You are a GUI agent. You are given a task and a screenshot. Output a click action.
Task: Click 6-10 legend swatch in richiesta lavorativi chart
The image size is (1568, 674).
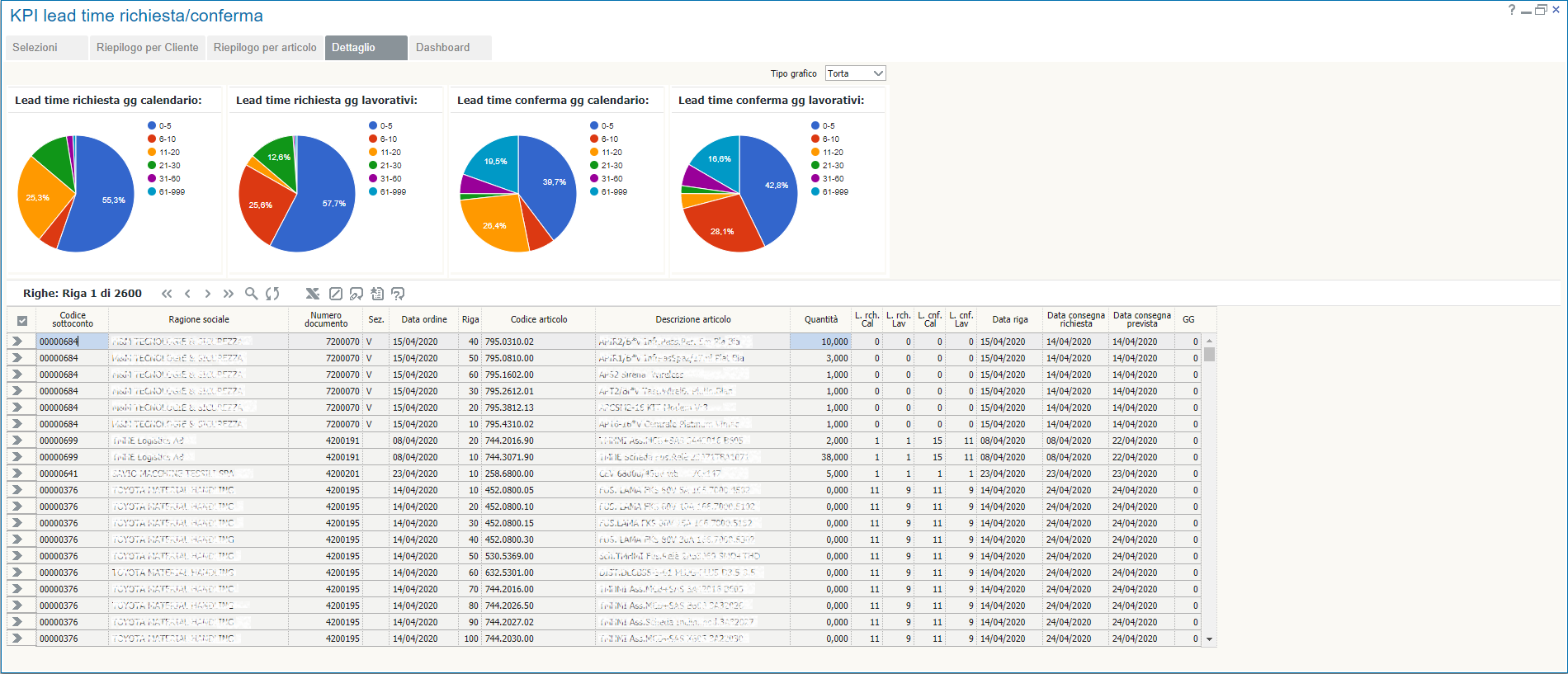coord(373,139)
